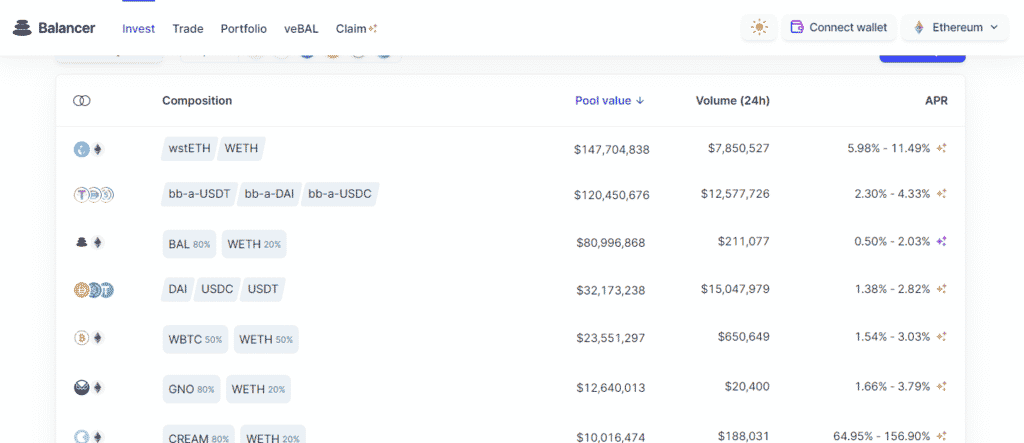The height and width of the screenshot is (443, 1024).
Task: Click volume value $12,577,726
Action: [x=735, y=193]
